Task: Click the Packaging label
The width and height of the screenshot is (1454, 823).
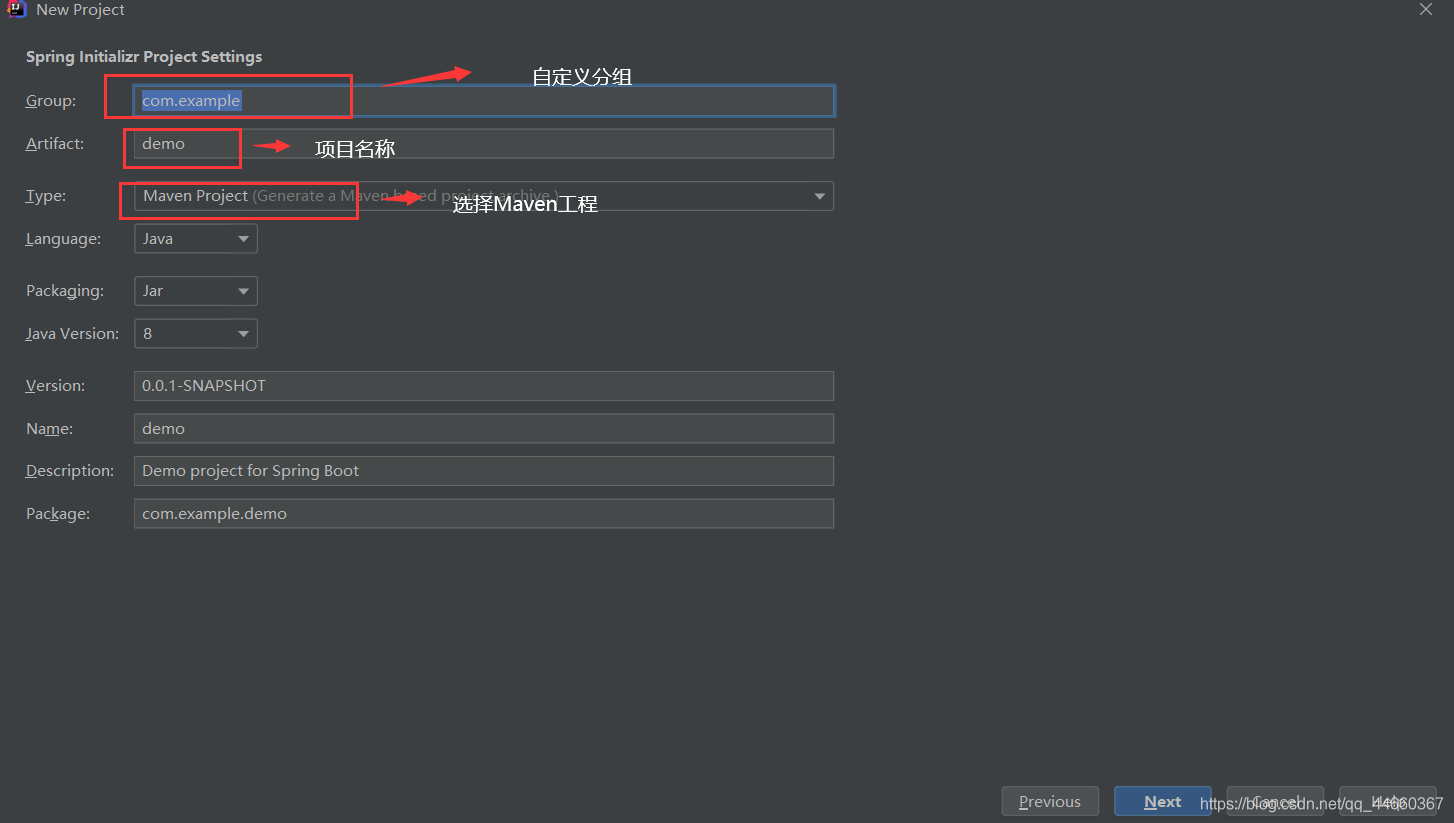Action: (x=65, y=291)
